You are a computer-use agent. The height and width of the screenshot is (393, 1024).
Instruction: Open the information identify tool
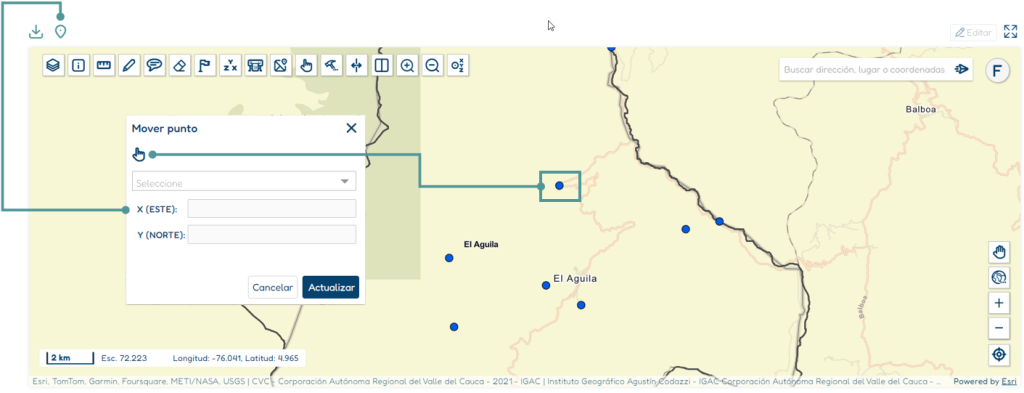click(78, 65)
